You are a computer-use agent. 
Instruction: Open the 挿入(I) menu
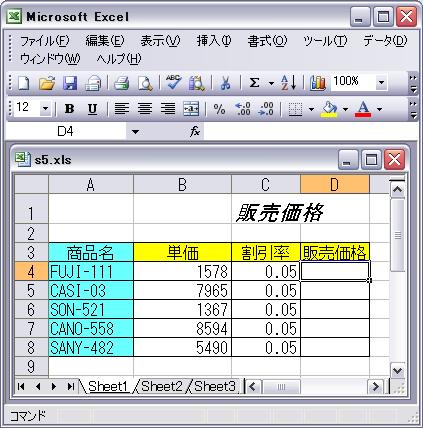(214, 41)
